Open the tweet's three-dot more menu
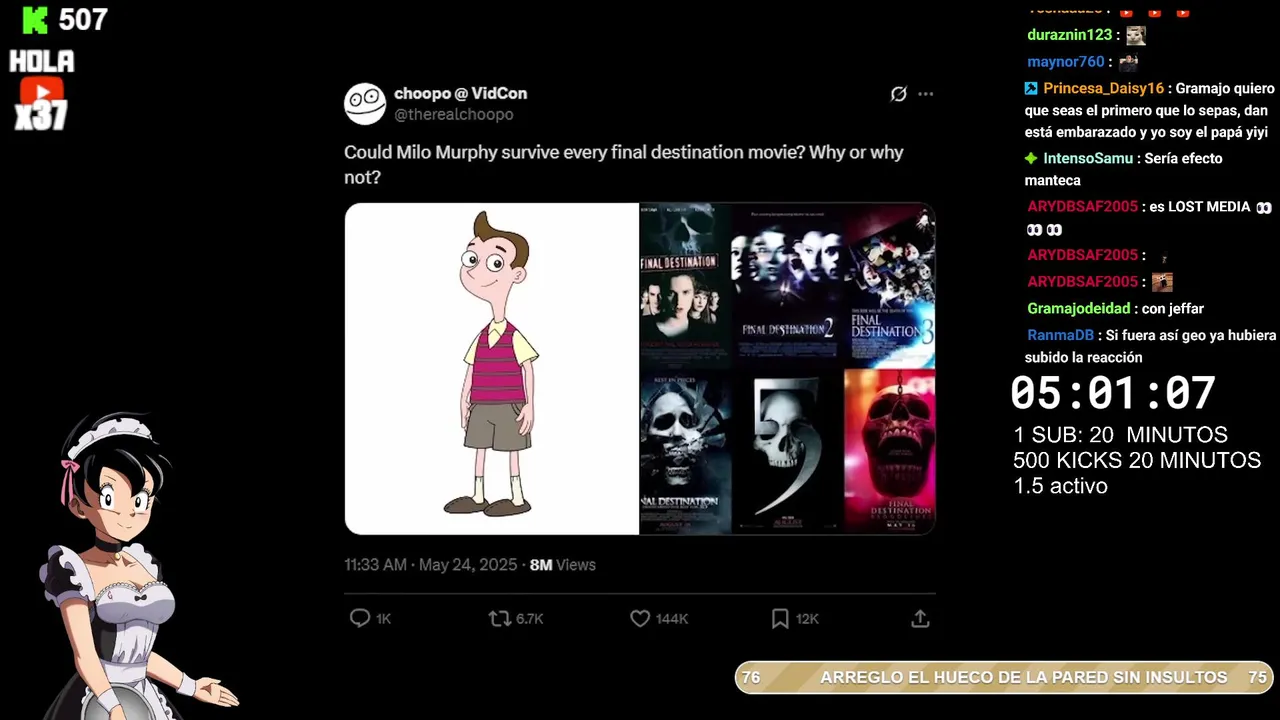The image size is (1280, 720). [925, 94]
